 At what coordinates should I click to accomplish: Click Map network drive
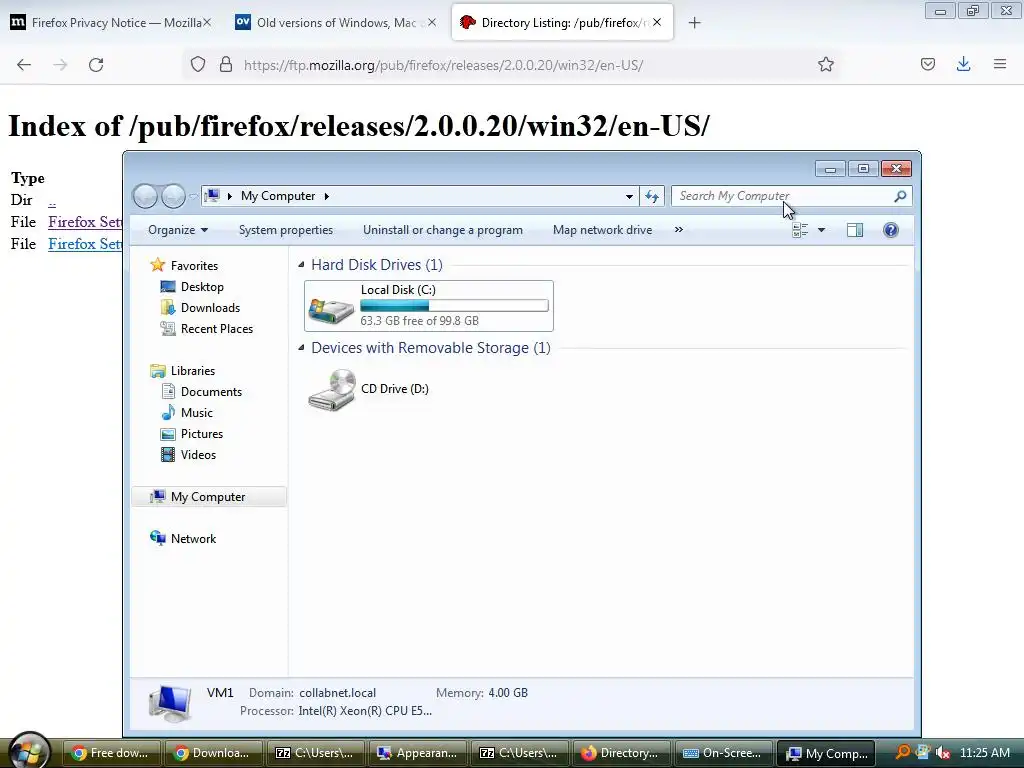click(602, 230)
